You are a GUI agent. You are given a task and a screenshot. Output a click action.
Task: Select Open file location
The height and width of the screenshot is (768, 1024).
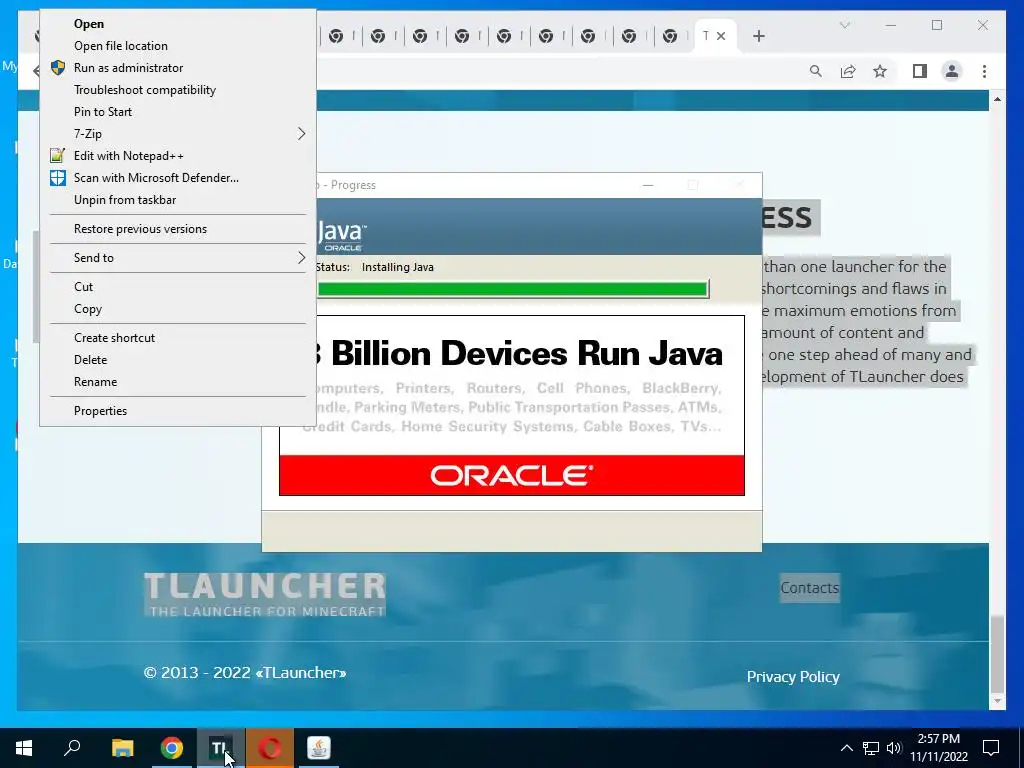pos(121,46)
